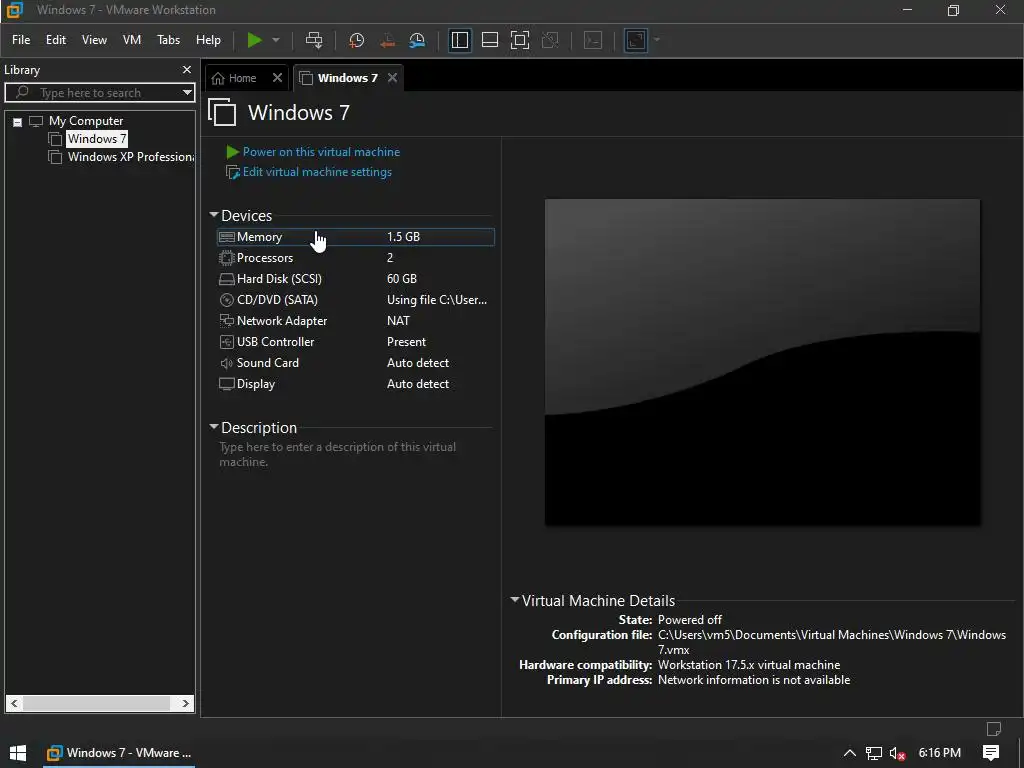Click the Hard Disk (SCSI) icon
The width and height of the screenshot is (1024, 768).
click(x=227, y=279)
